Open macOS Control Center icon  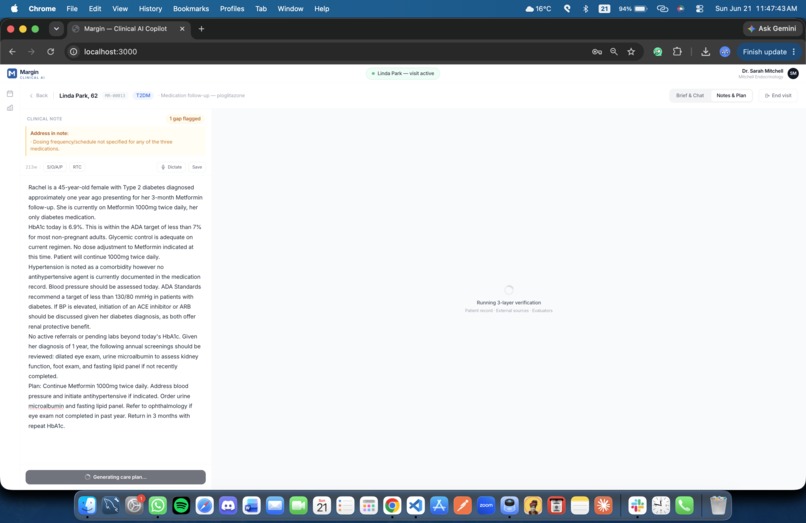pyautogui.click(x=700, y=9)
